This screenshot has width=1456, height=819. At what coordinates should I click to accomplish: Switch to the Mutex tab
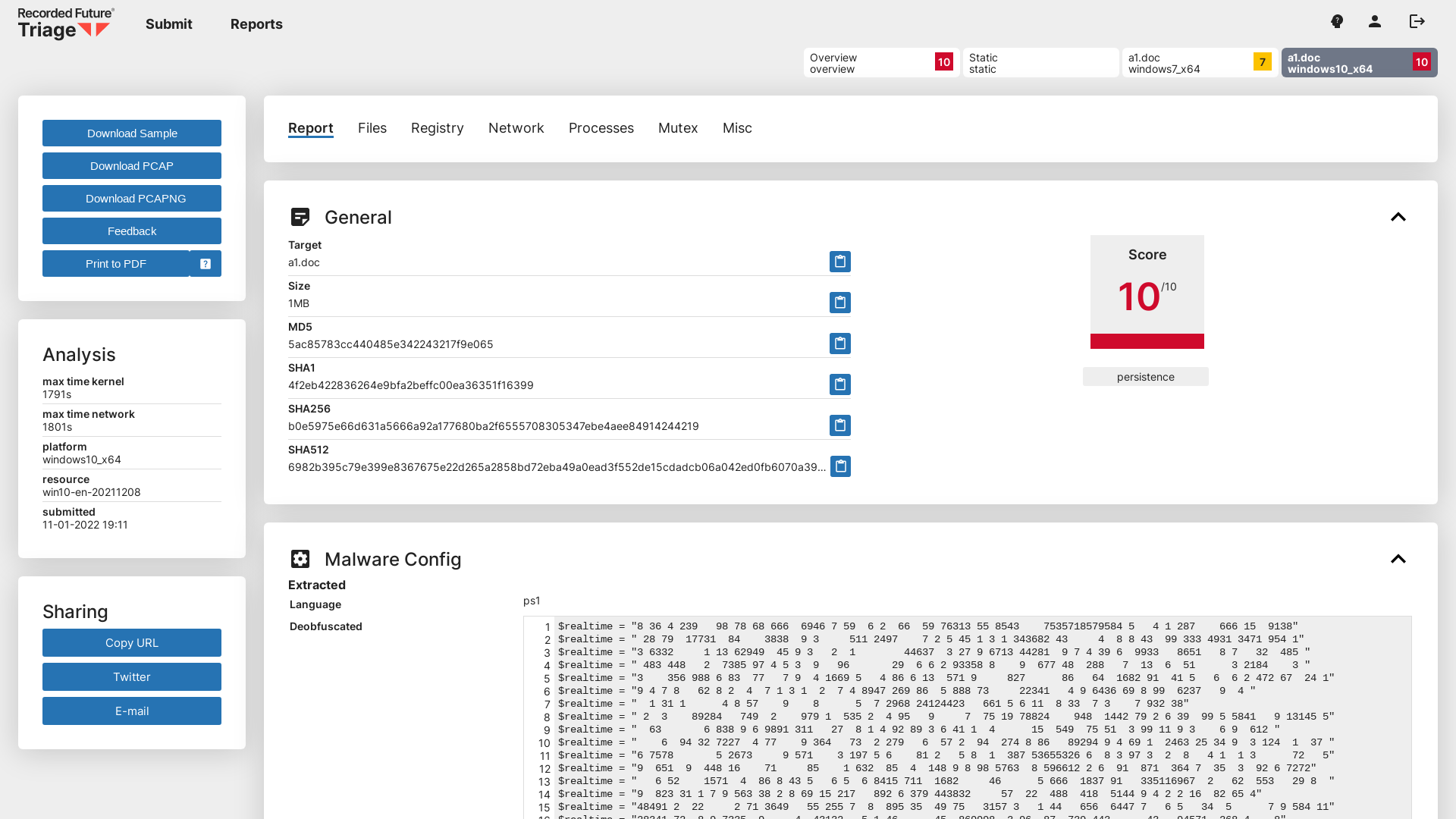point(678,128)
